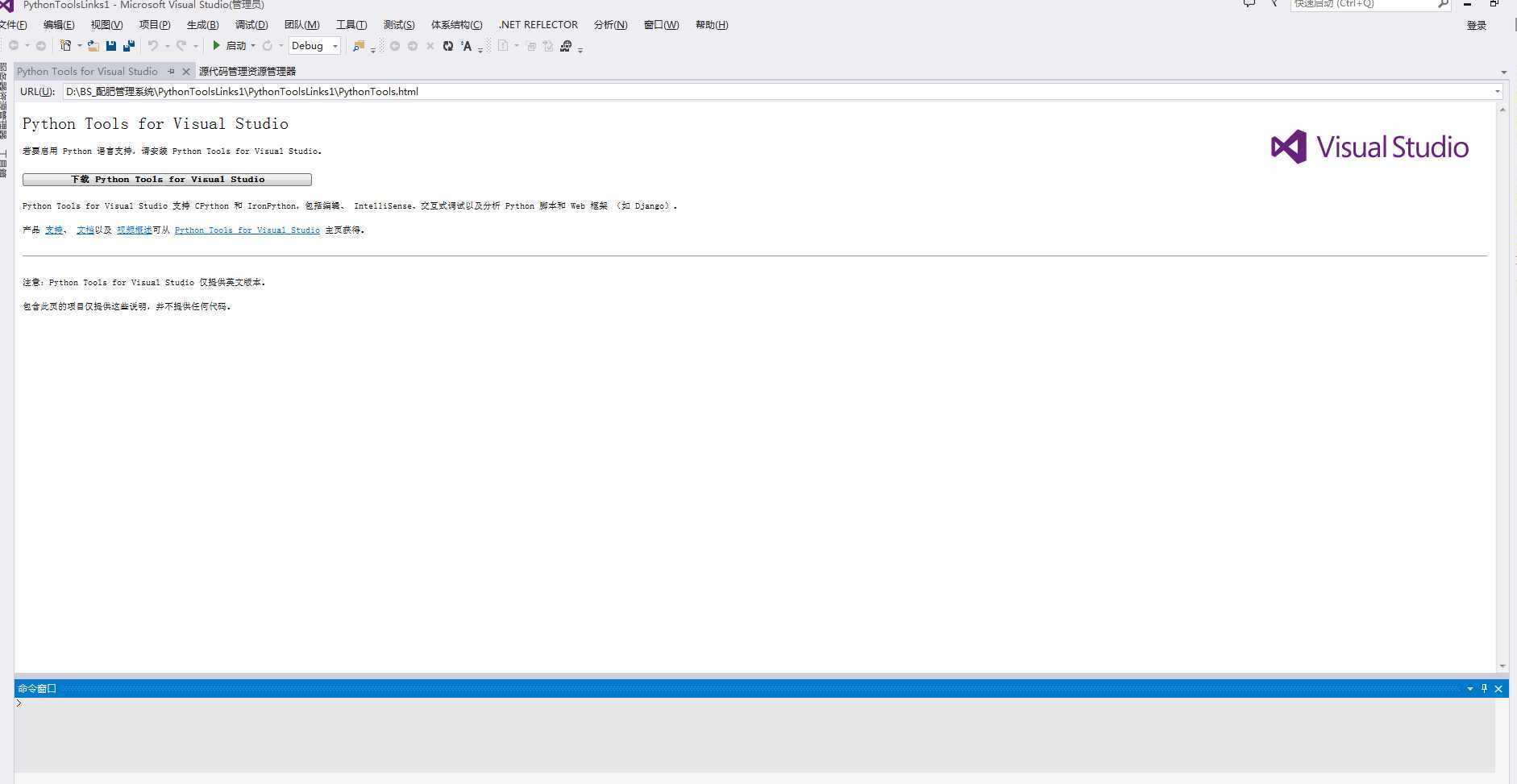The image size is (1517, 784).
Task: Click the Find in Files folder-search icon
Action: (x=359, y=46)
